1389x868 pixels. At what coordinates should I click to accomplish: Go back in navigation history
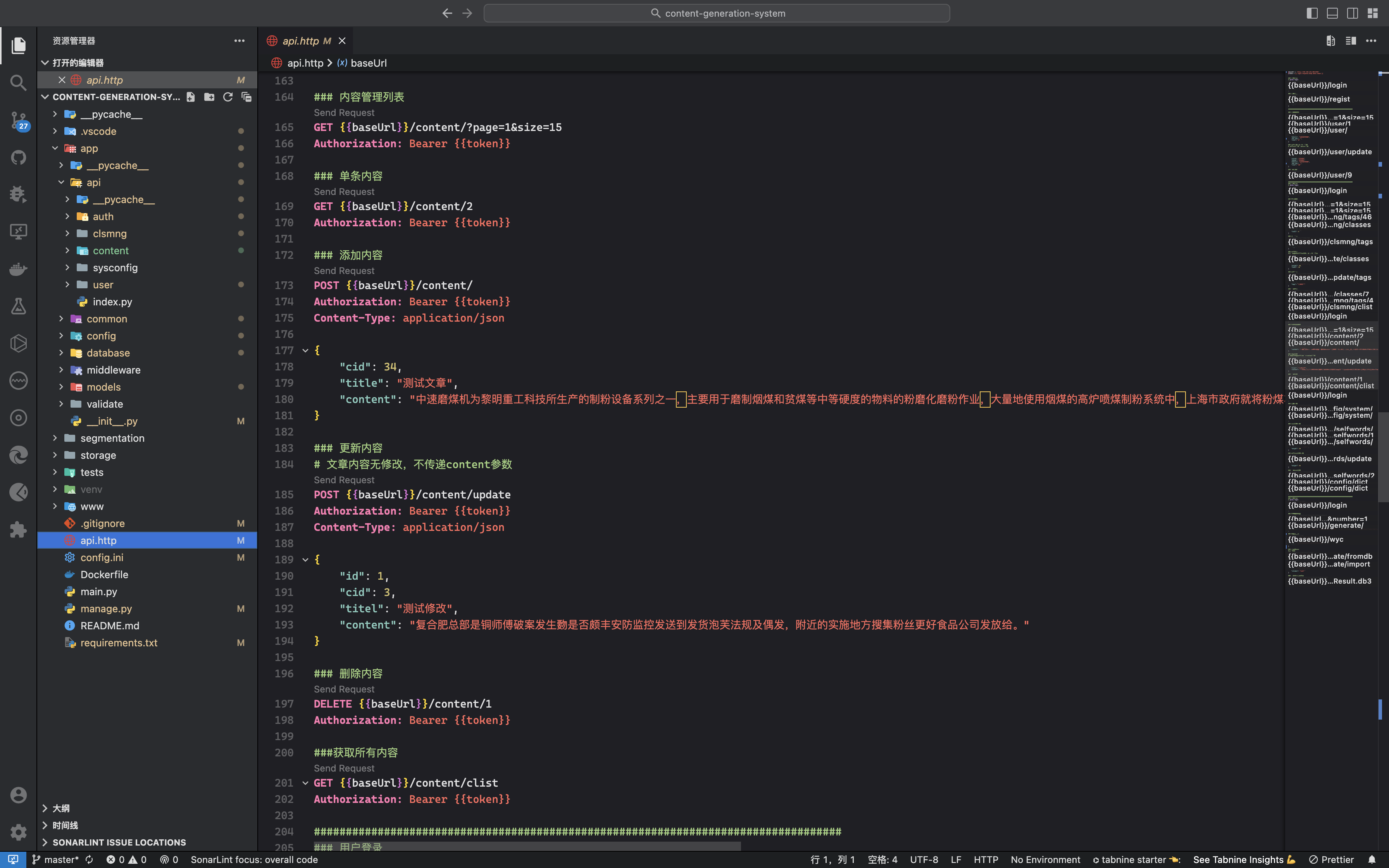click(447, 13)
